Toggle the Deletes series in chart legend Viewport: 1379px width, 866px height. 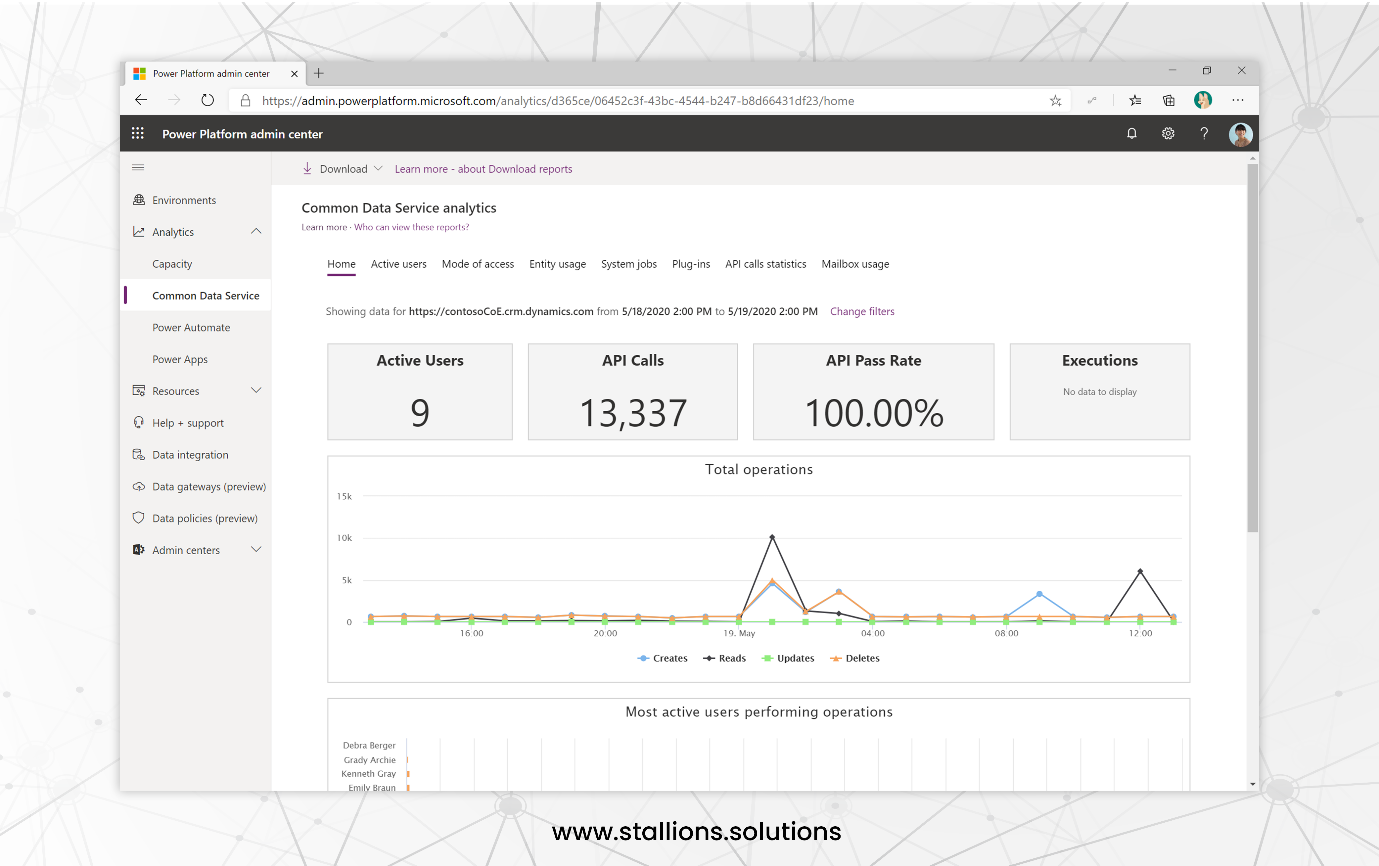click(x=854, y=658)
